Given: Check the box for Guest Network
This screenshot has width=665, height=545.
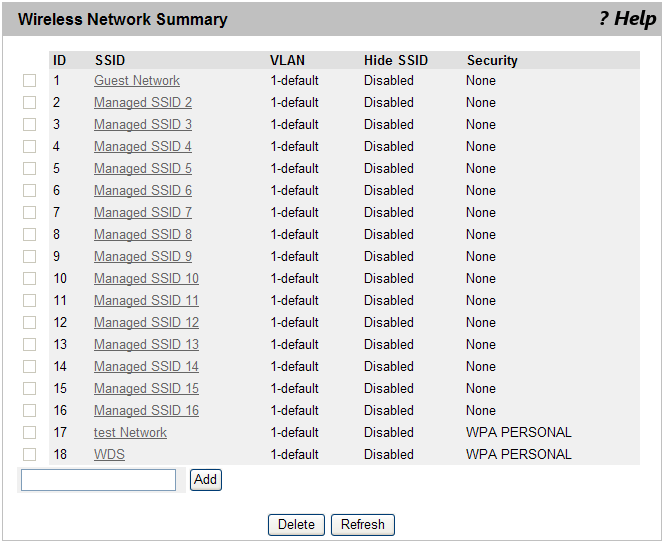Looking at the screenshot, I should click(x=30, y=81).
